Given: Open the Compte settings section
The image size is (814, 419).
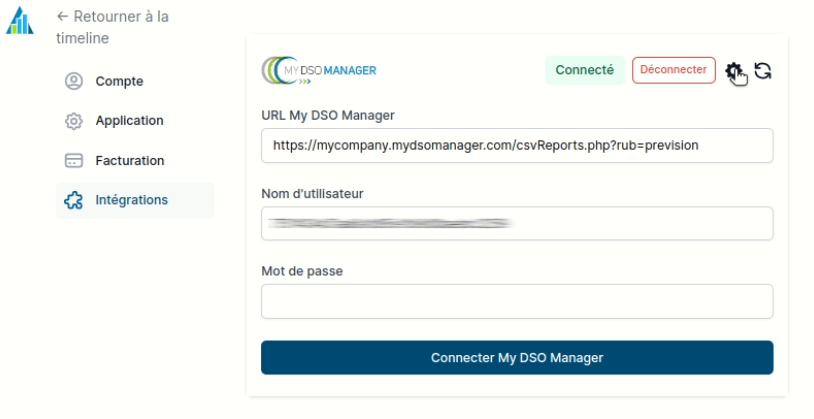Looking at the screenshot, I should click(119, 82).
